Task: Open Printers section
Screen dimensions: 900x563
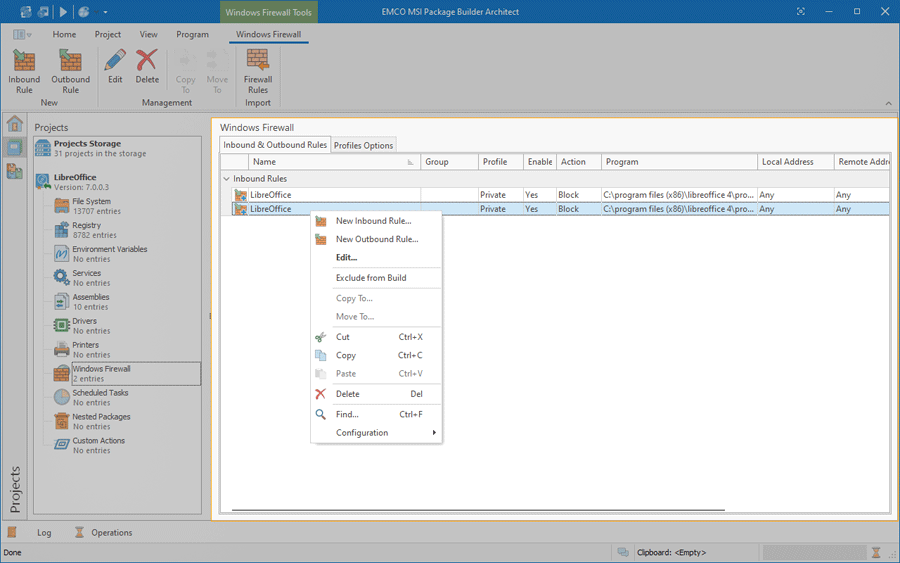Action: click(x=82, y=350)
